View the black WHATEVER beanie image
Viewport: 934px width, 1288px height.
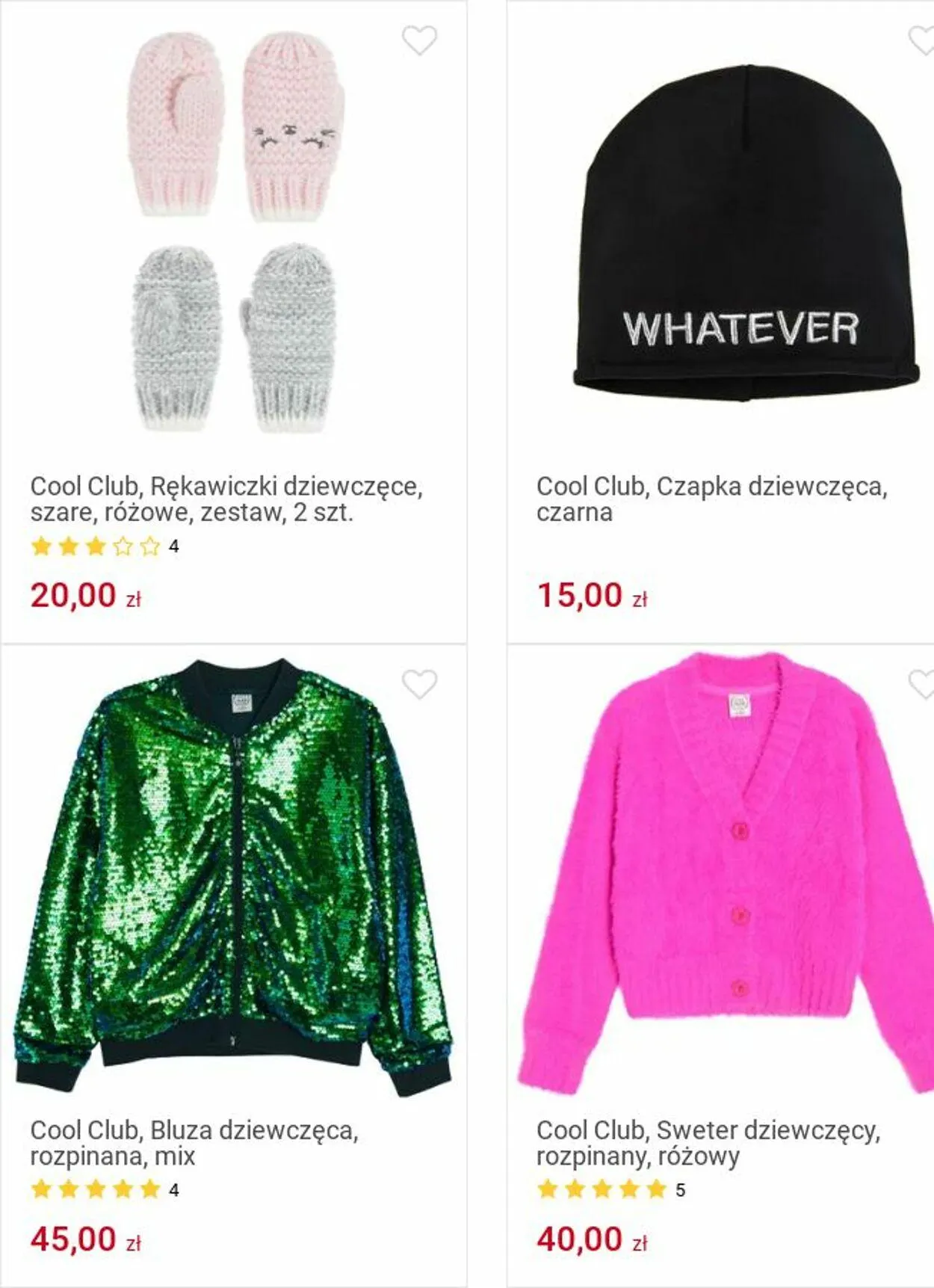pyautogui.click(x=745, y=232)
